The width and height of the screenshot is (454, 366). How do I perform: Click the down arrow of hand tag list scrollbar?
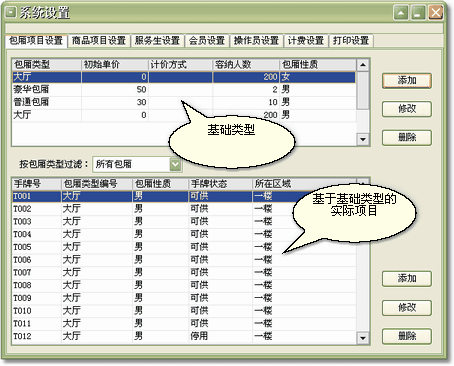(363, 338)
